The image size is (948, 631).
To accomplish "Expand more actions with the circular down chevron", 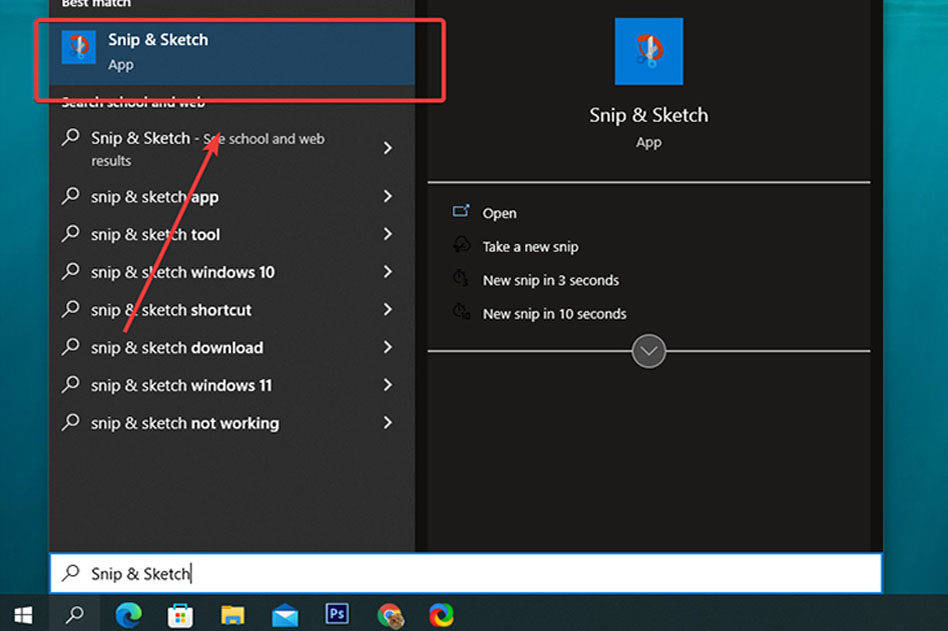I will [649, 351].
